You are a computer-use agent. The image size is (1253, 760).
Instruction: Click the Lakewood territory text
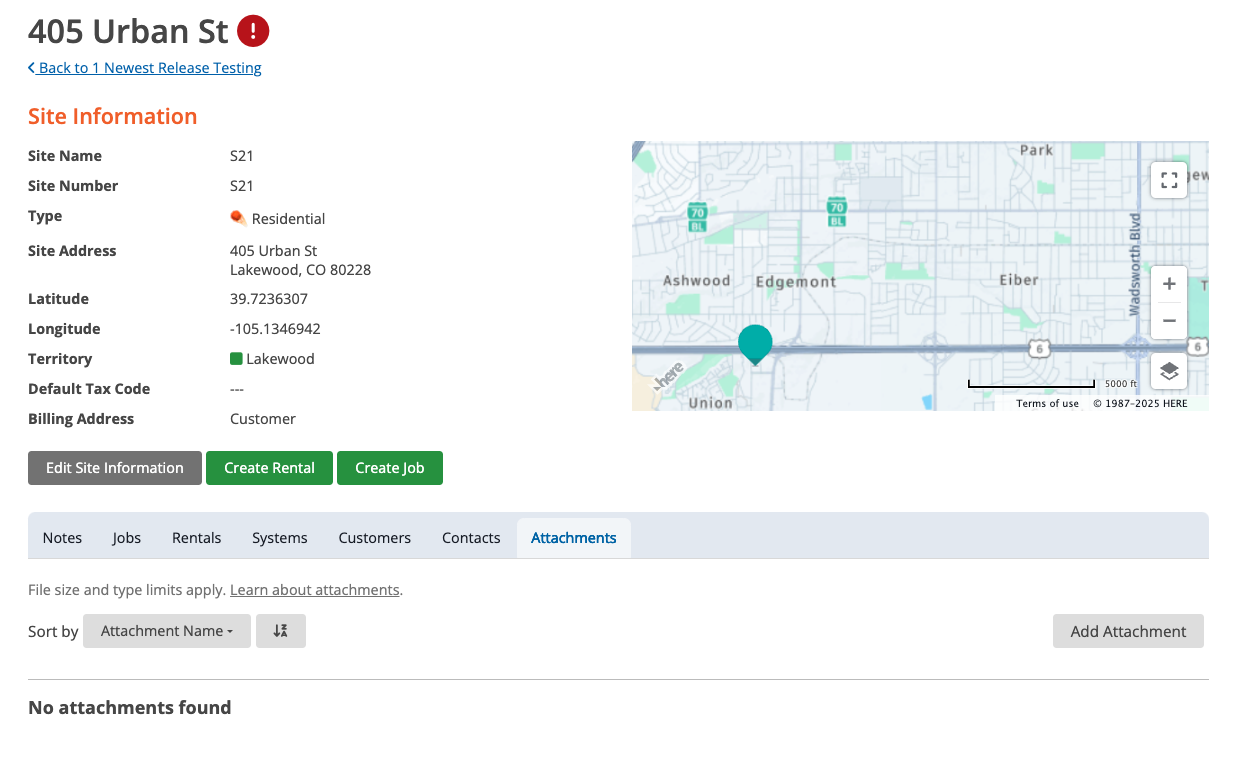(x=280, y=359)
